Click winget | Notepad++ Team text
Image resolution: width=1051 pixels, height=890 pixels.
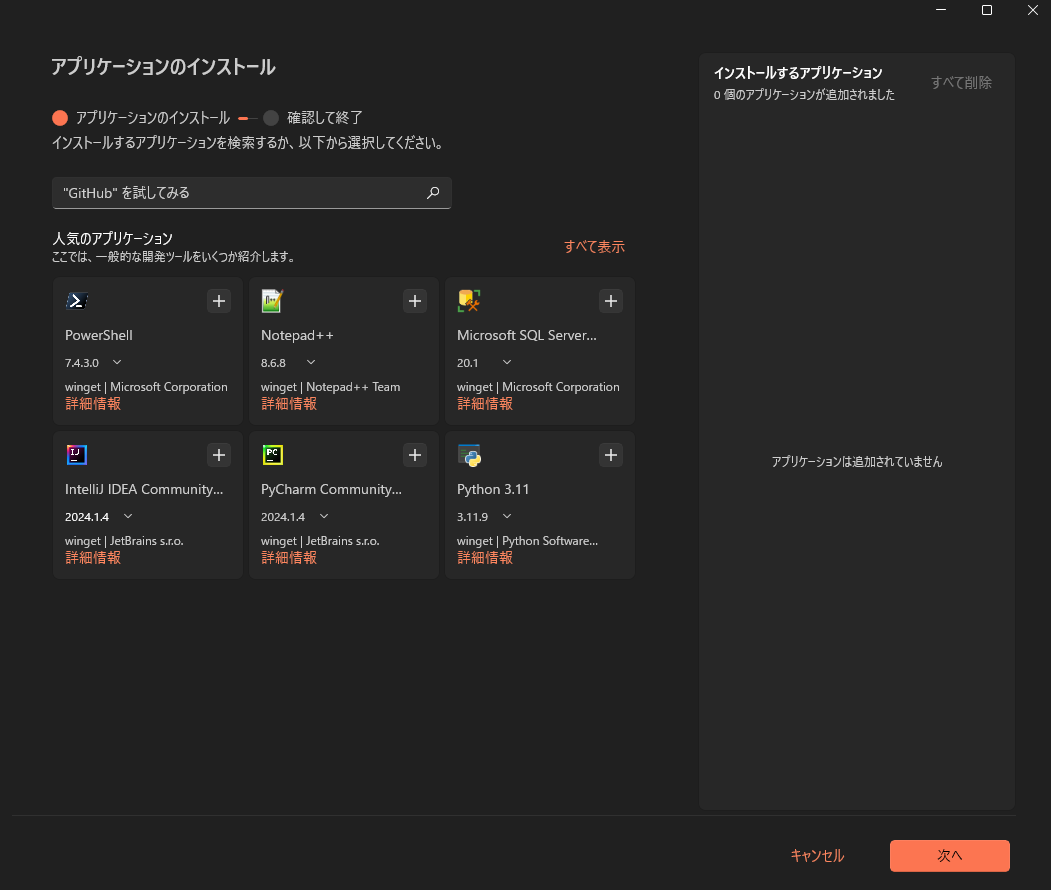pos(330,387)
